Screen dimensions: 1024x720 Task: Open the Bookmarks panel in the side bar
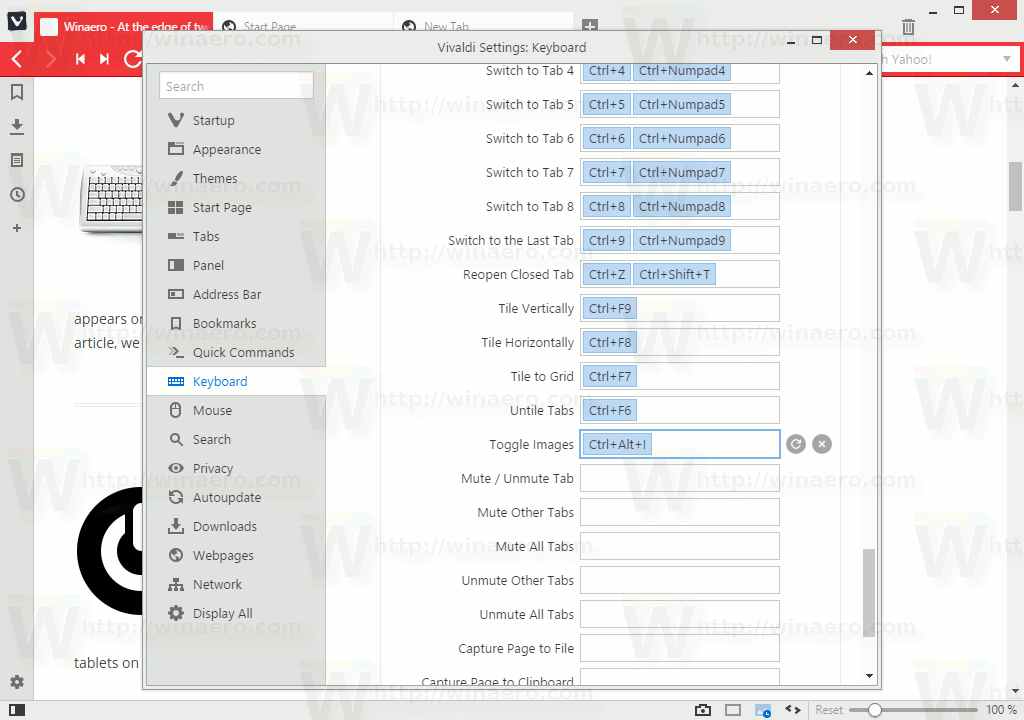tap(16, 90)
